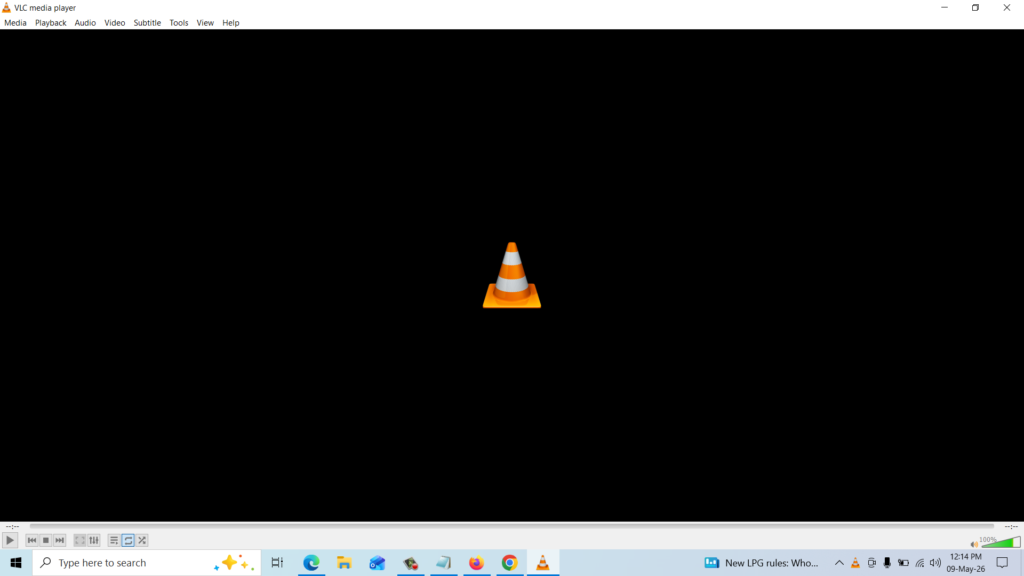Open the Subtitle menu
The height and width of the screenshot is (576, 1024).
[x=147, y=23]
